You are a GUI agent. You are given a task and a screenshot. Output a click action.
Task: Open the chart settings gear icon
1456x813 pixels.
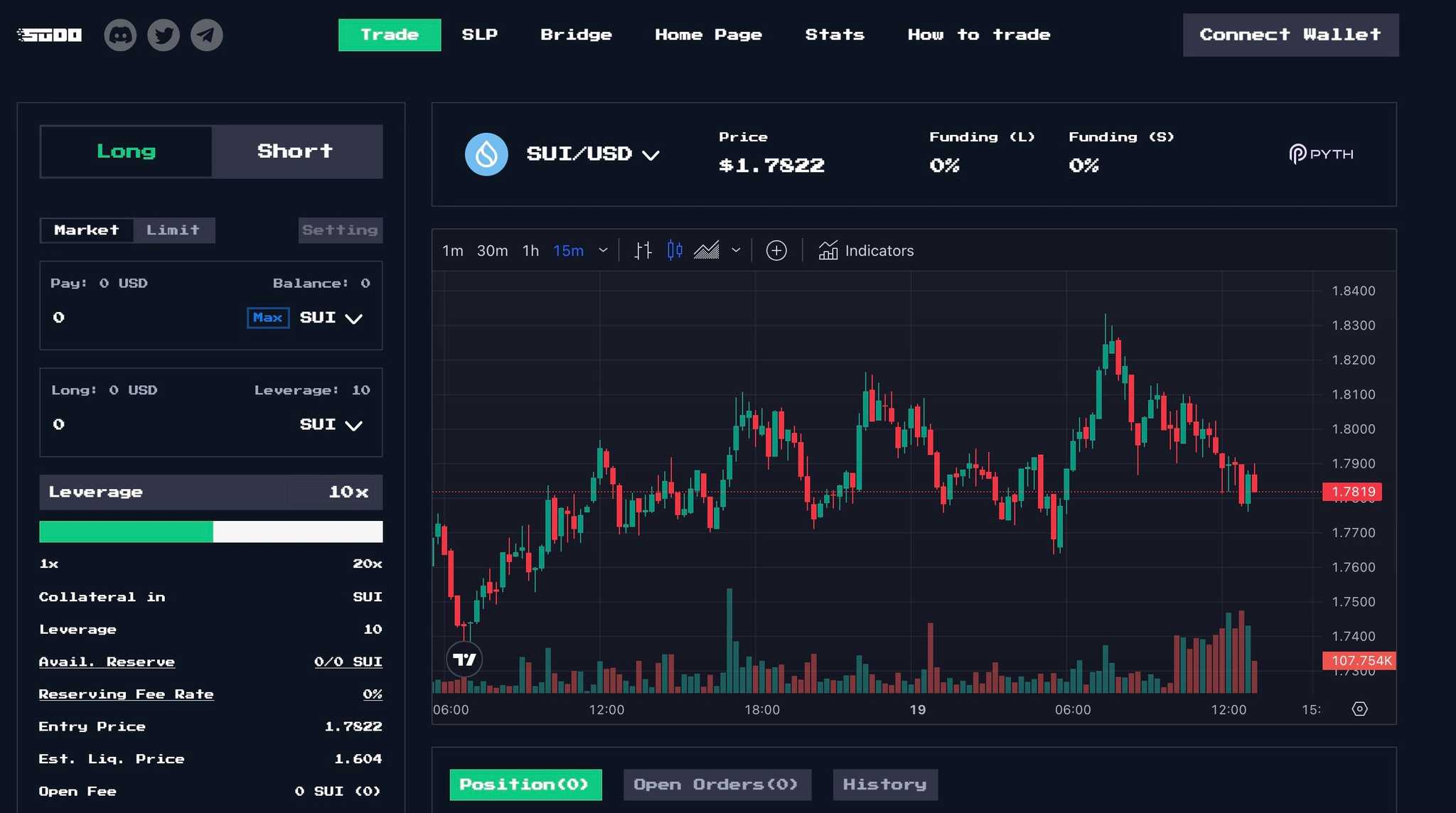pyautogui.click(x=1359, y=709)
